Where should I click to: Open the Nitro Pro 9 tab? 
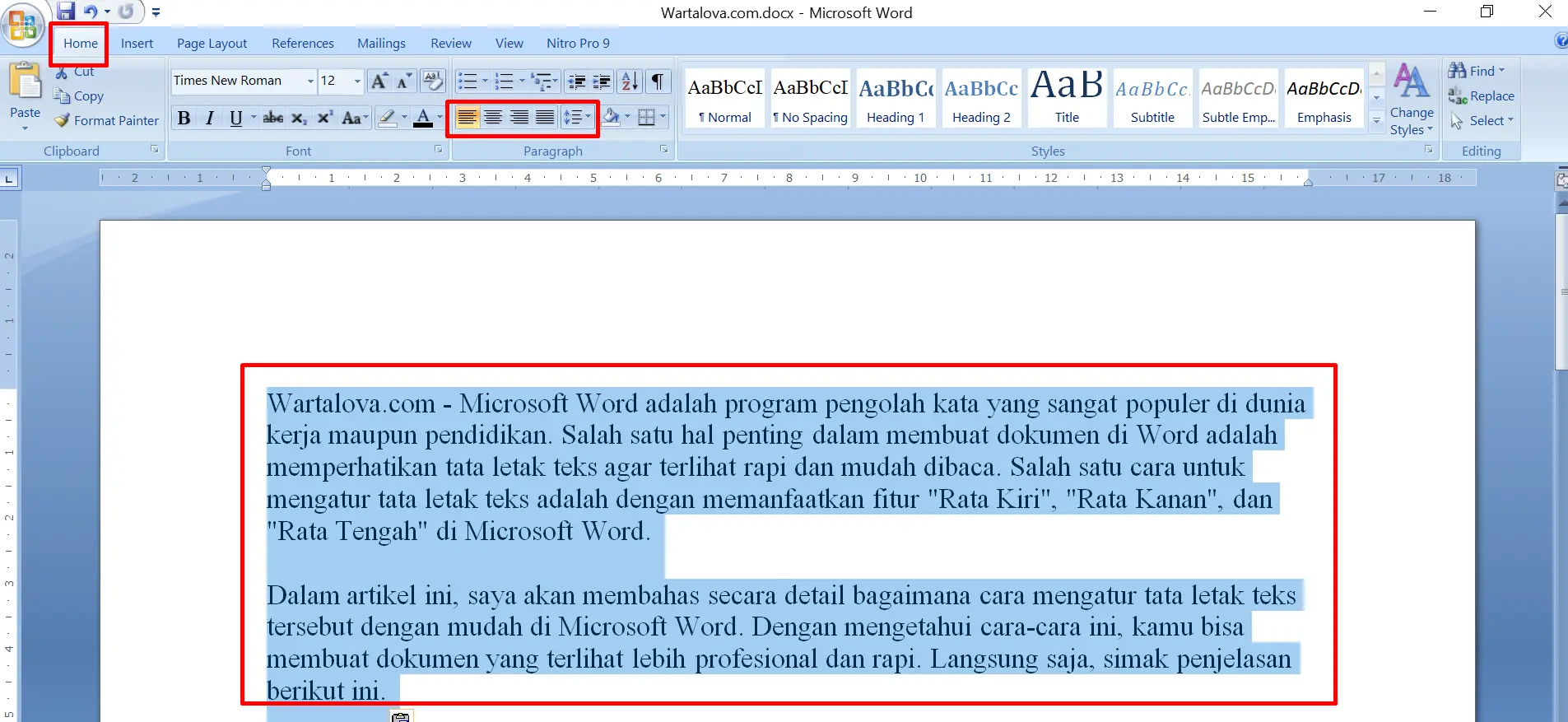tap(578, 43)
